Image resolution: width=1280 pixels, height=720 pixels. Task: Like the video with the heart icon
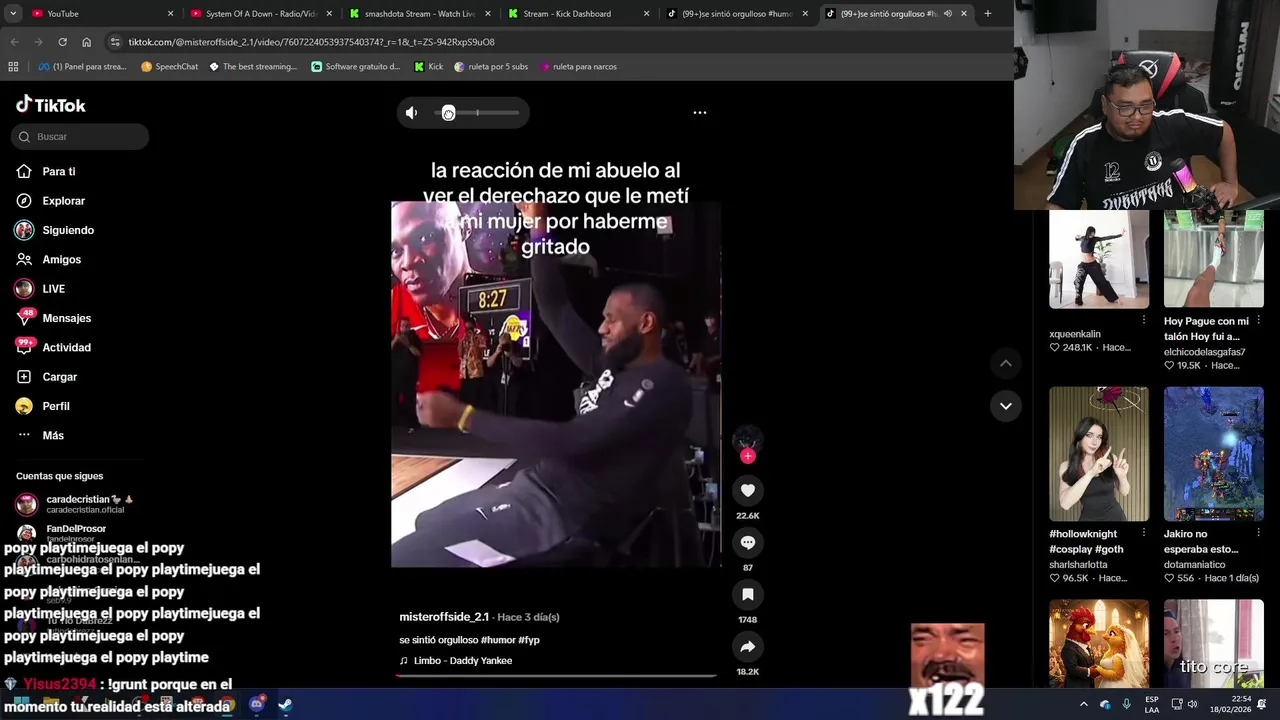point(747,490)
